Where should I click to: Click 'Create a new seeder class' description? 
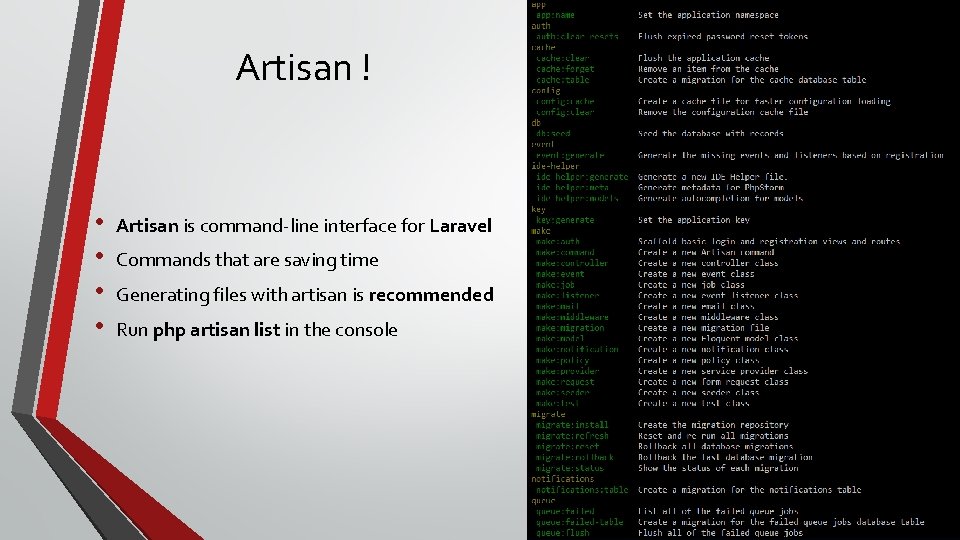tap(699, 392)
